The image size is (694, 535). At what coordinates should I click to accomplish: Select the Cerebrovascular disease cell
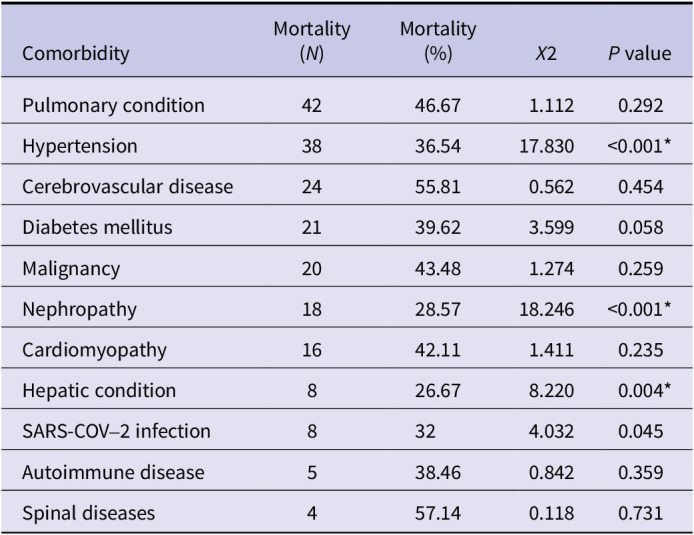127,187
